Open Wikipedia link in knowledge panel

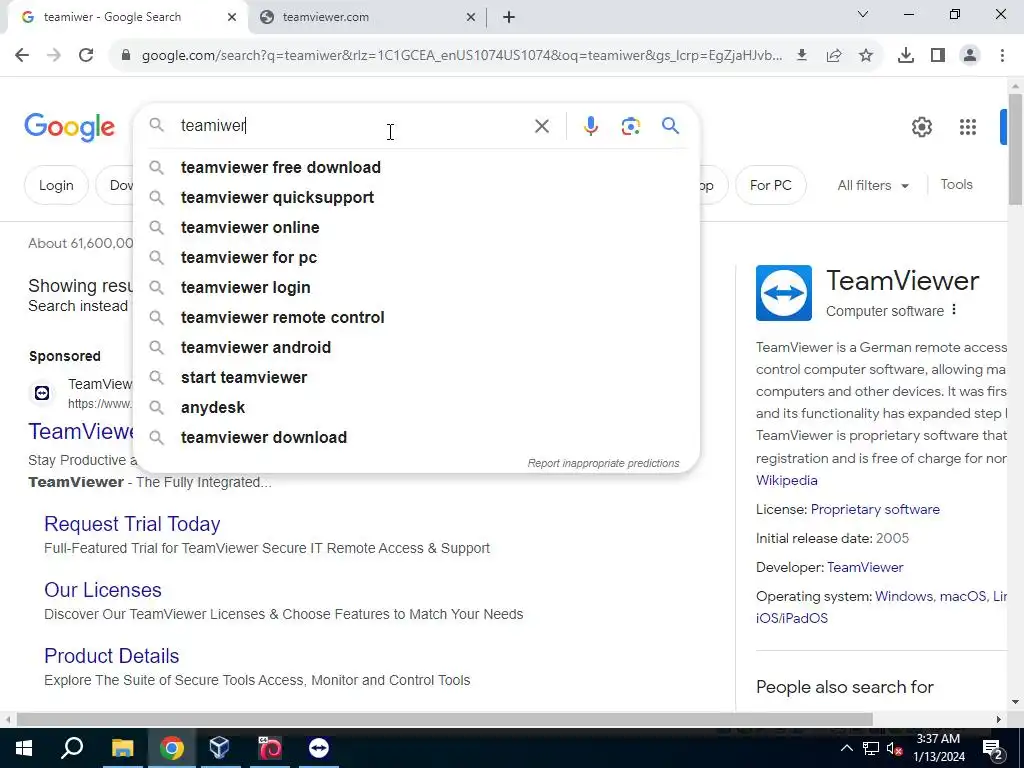[x=786, y=480]
